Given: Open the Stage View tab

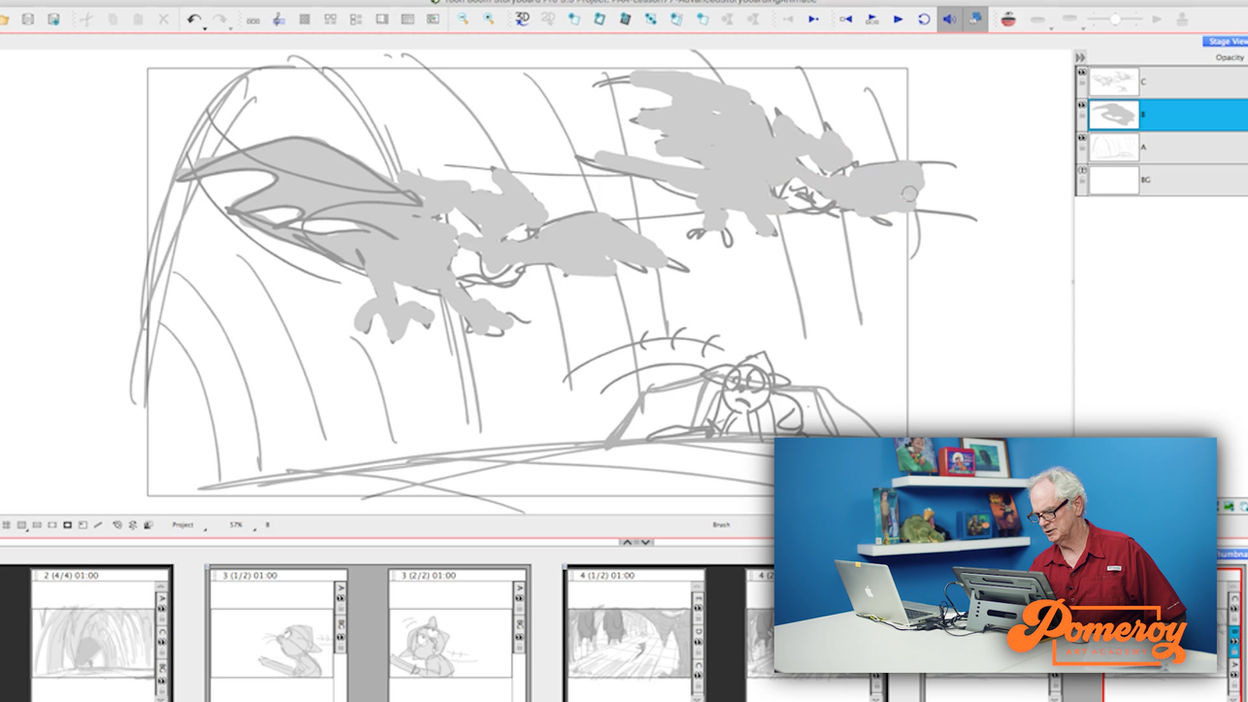Looking at the screenshot, I should (x=1226, y=42).
